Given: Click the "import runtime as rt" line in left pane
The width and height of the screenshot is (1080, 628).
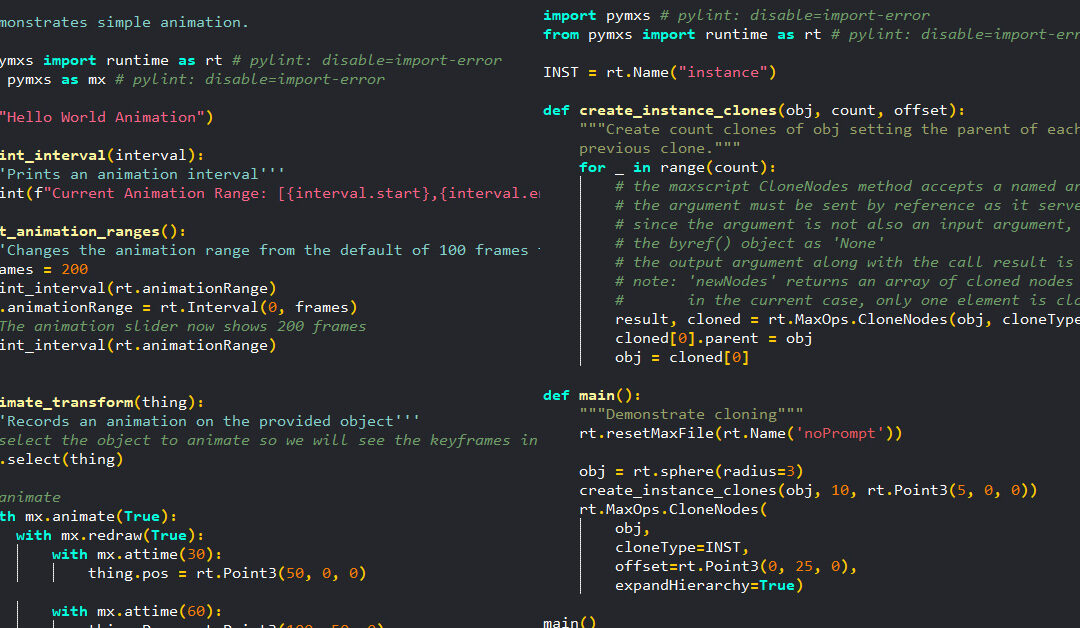Looking at the screenshot, I should 251,61.
